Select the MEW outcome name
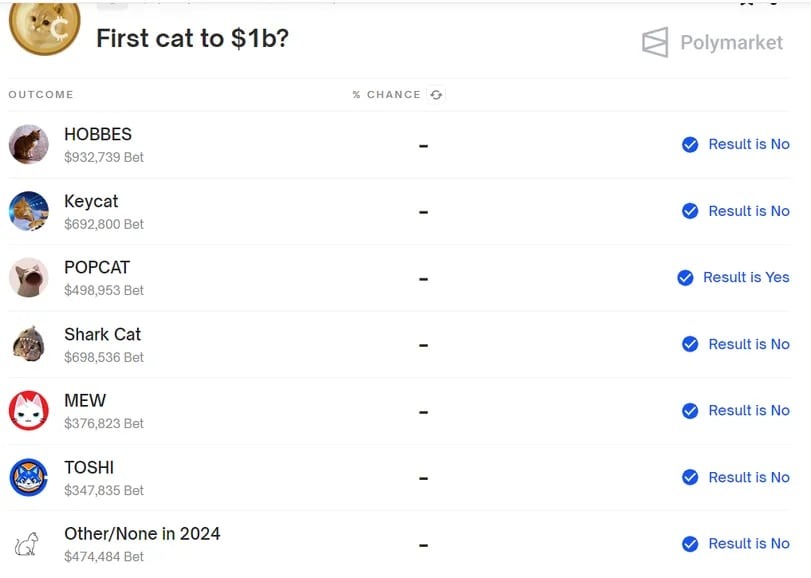The width and height of the screenshot is (811, 578). click(x=85, y=401)
